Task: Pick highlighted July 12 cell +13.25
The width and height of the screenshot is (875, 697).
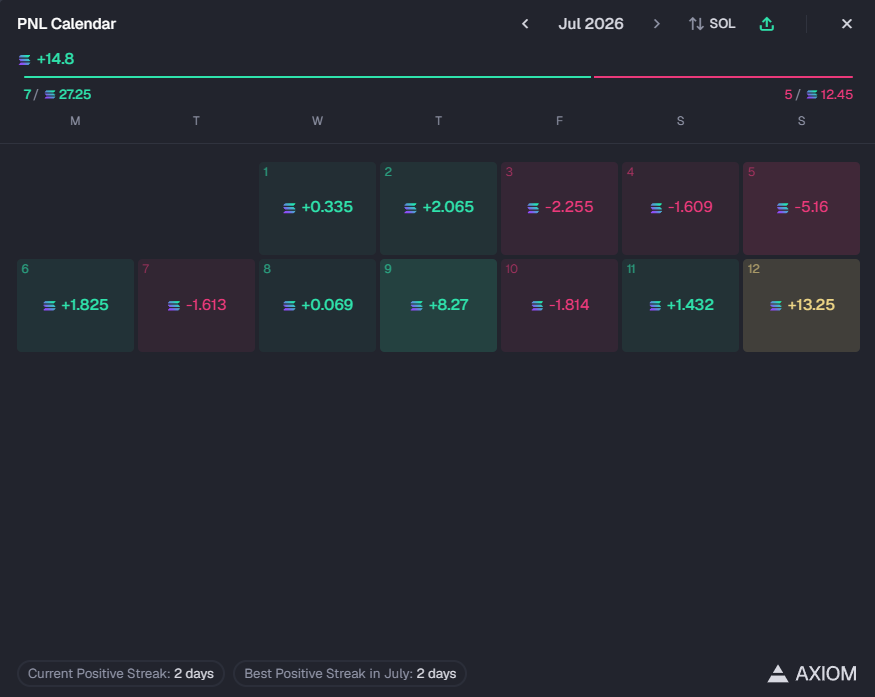Action: tap(801, 305)
